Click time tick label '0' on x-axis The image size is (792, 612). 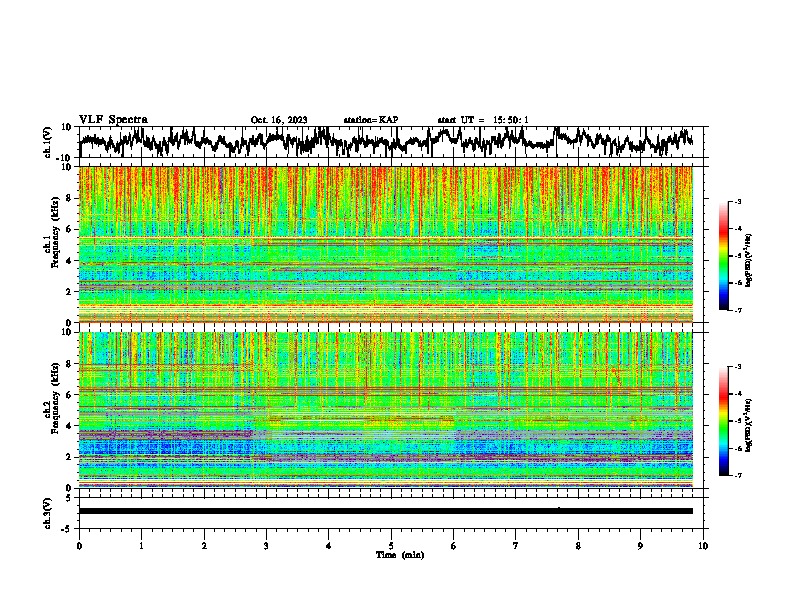point(79,546)
